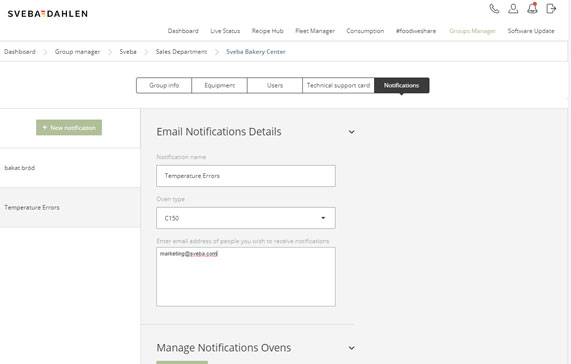Open Software Update

coord(531,31)
